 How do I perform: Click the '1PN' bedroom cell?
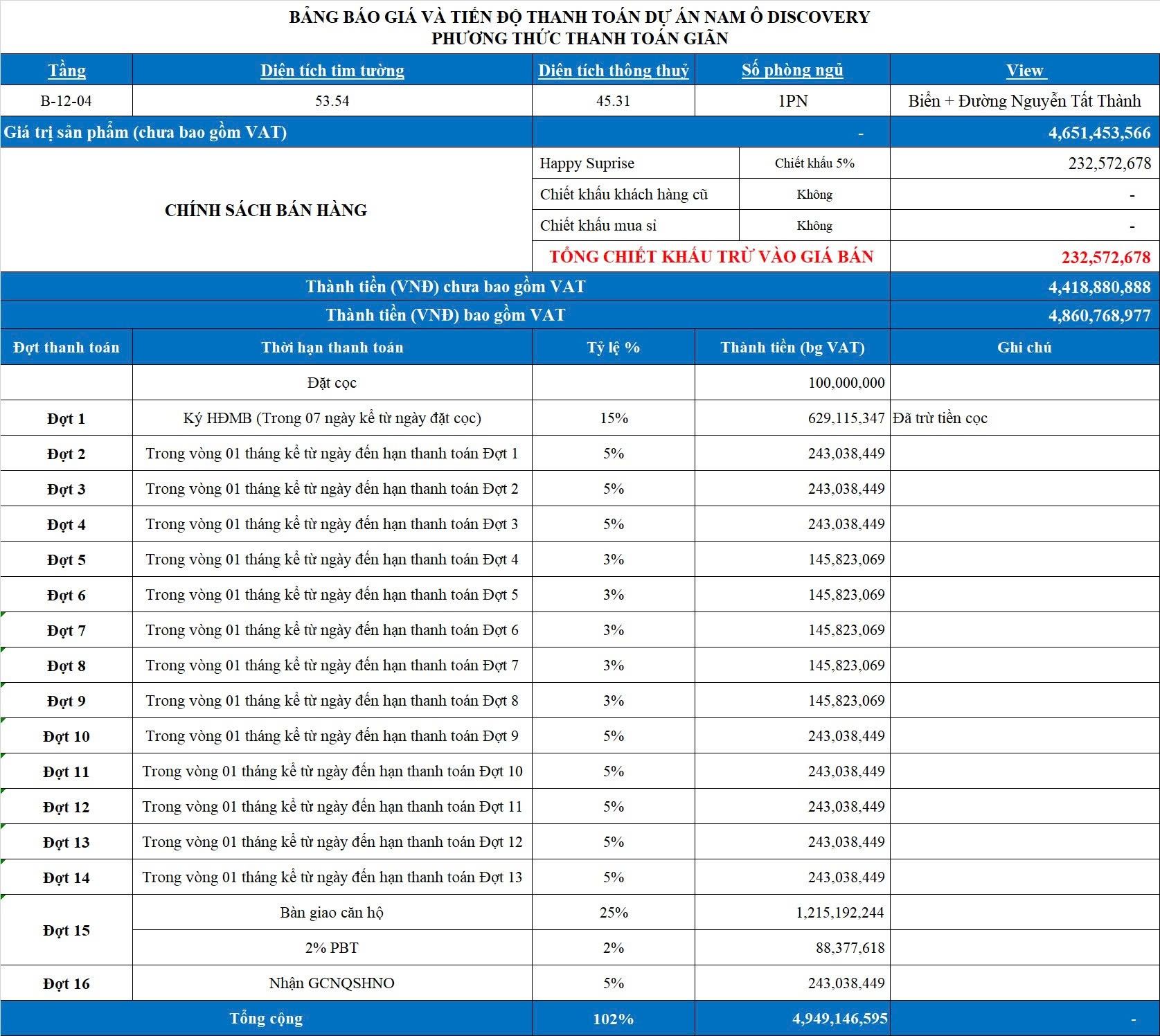click(792, 101)
